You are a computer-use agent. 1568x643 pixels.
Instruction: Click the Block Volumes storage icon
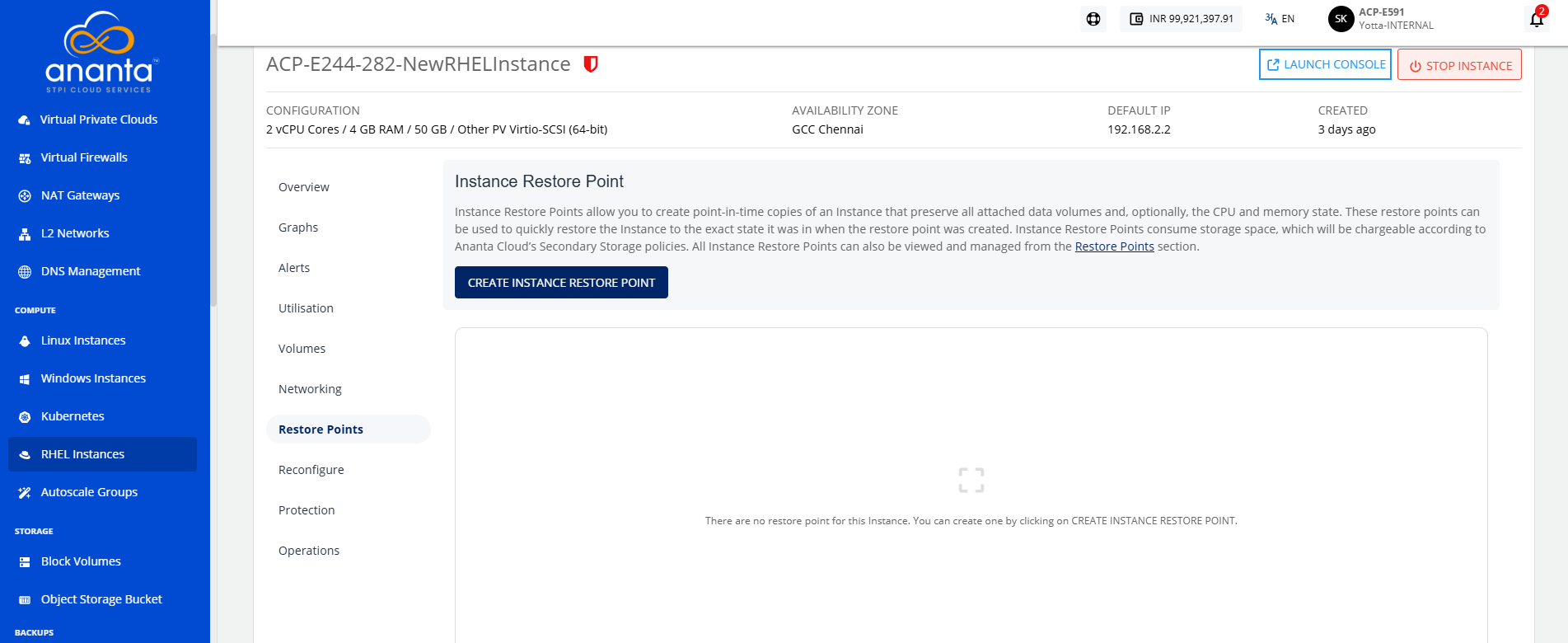[25, 562]
